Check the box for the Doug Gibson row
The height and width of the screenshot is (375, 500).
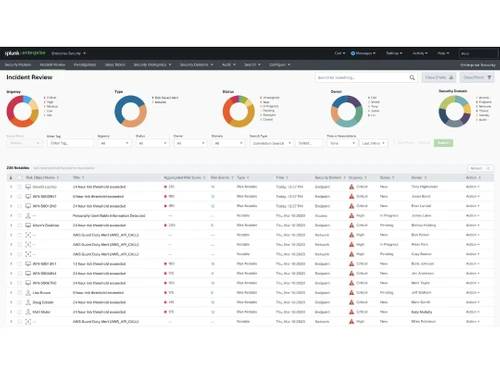pyautogui.click(x=19, y=302)
